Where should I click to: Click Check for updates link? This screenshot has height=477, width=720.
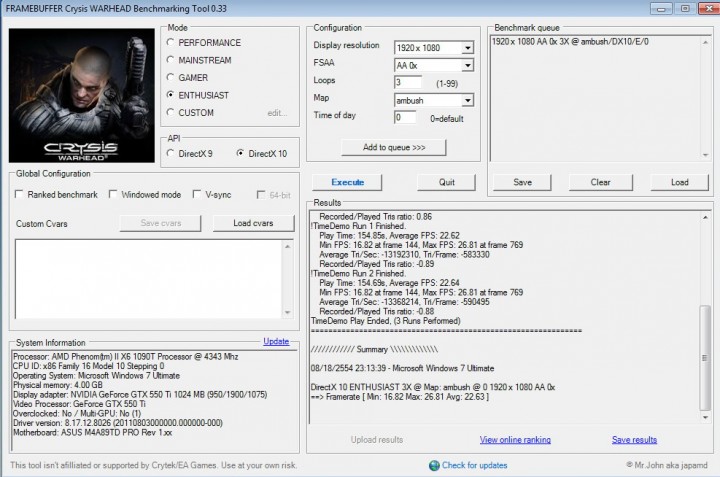click(474, 465)
